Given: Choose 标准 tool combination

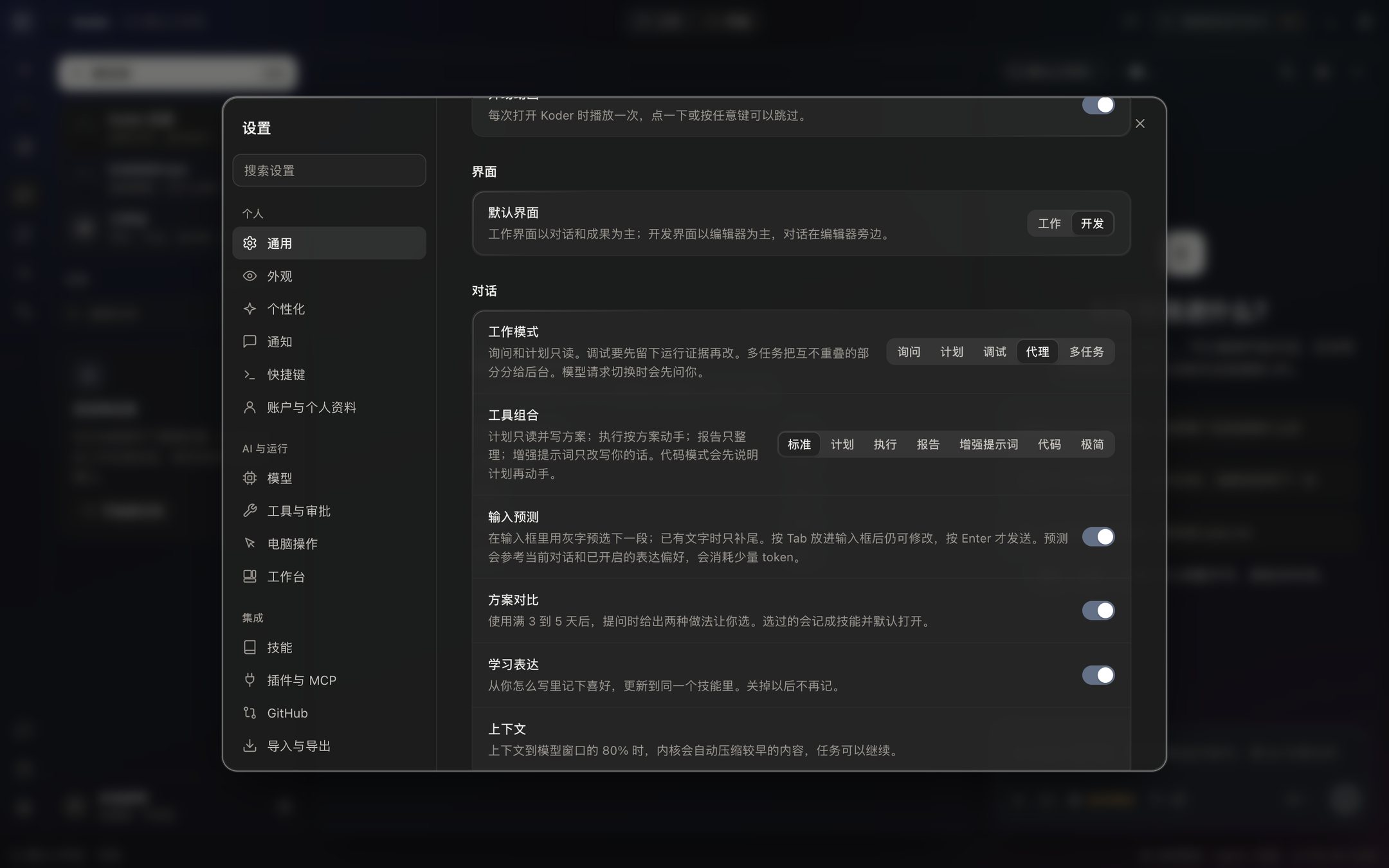Looking at the screenshot, I should (799, 444).
